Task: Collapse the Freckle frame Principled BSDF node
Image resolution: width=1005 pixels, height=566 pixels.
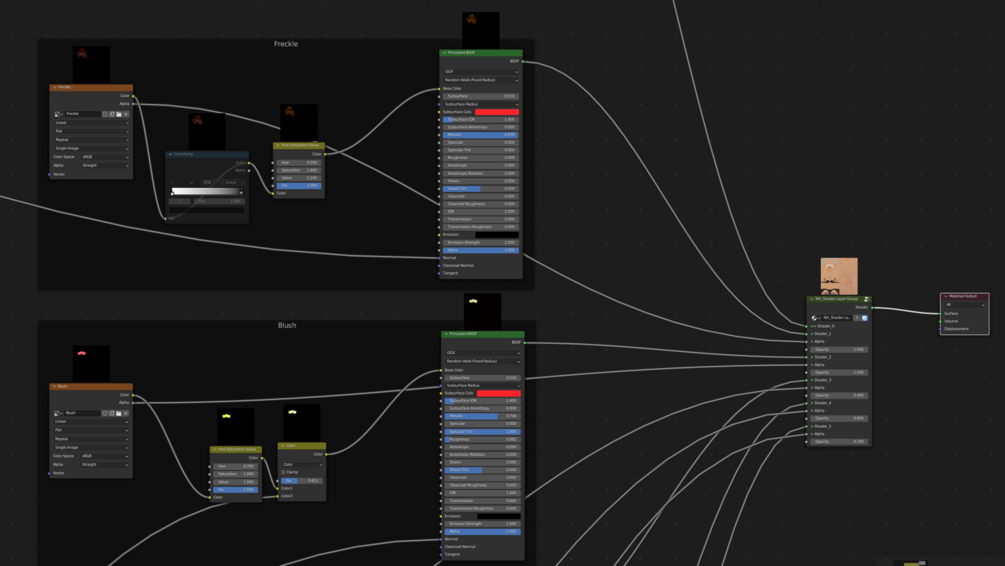Action: tap(444, 53)
